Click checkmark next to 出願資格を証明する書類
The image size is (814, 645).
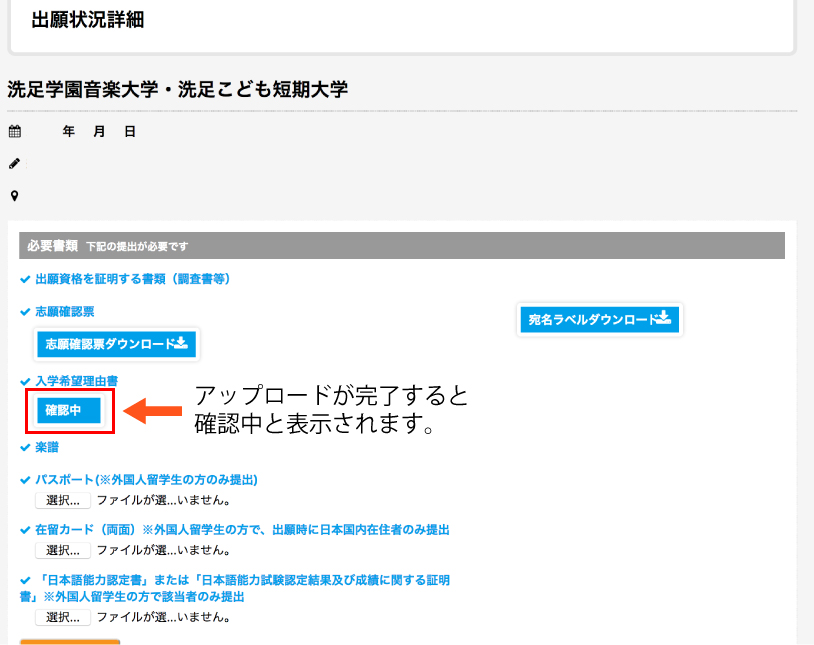(25, 279)
